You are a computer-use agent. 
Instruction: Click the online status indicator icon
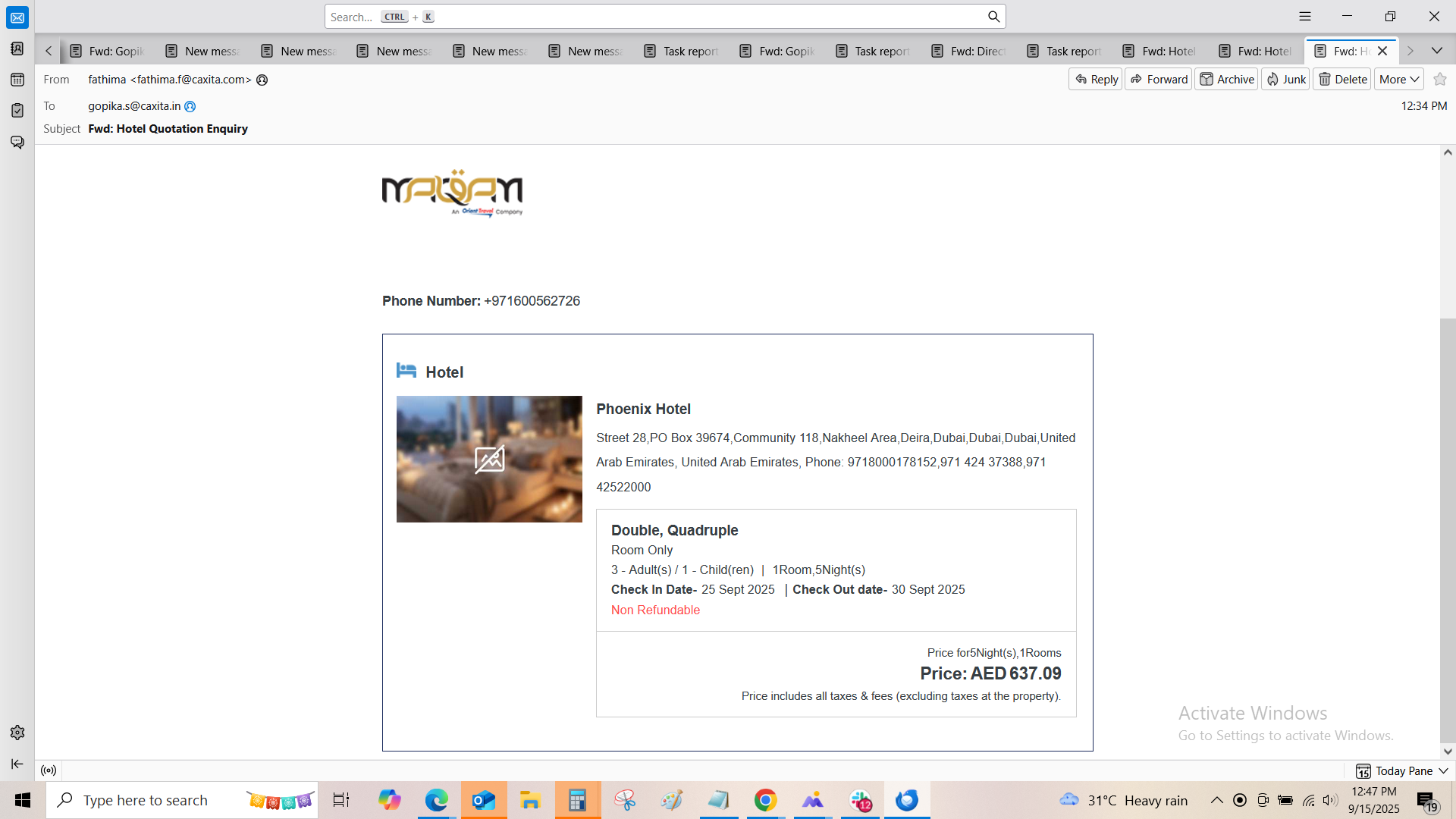49,770
